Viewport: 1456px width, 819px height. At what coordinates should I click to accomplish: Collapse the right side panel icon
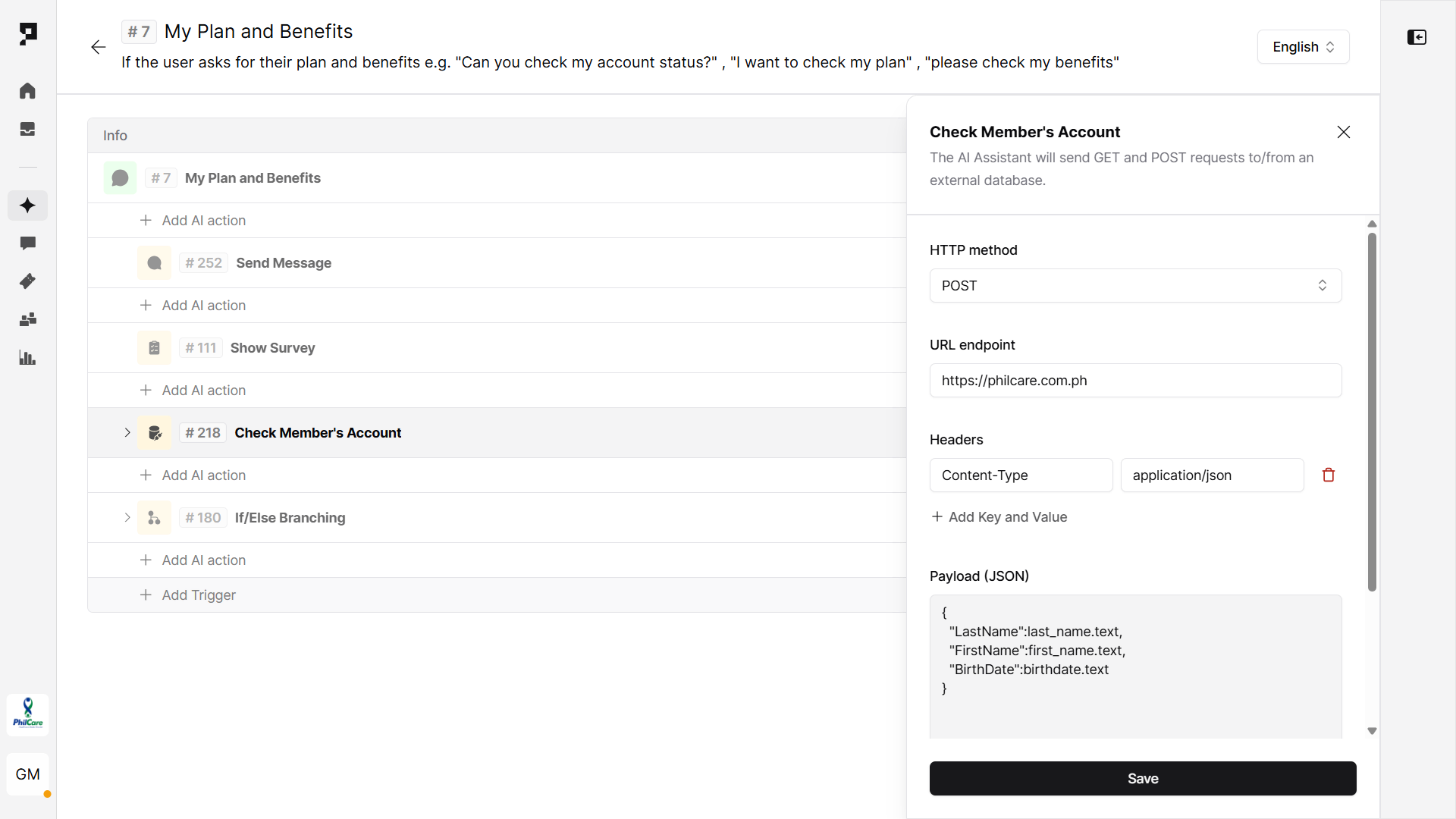[1417, 37]
